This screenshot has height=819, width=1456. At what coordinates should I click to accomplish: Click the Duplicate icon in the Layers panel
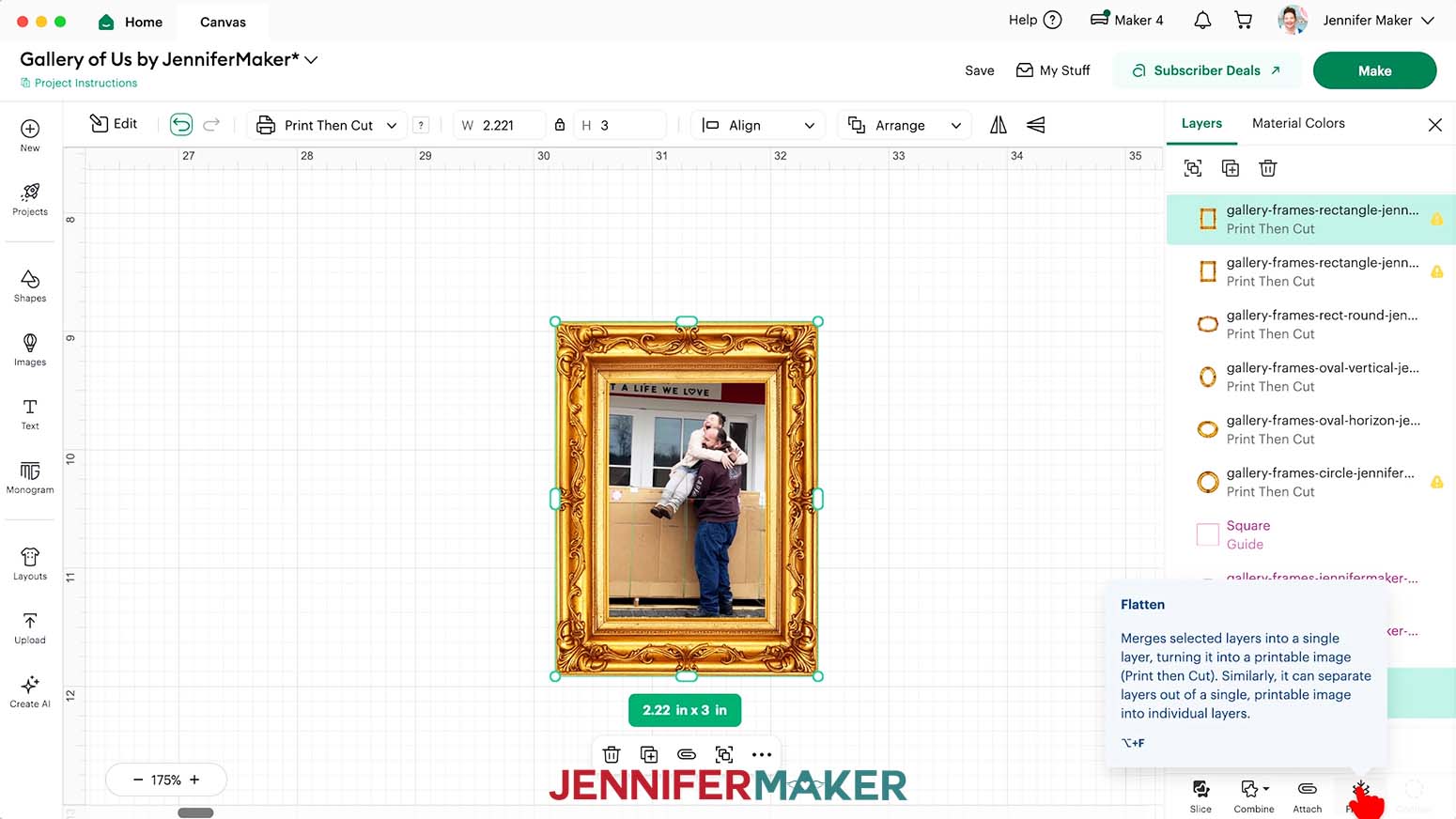1231,168
